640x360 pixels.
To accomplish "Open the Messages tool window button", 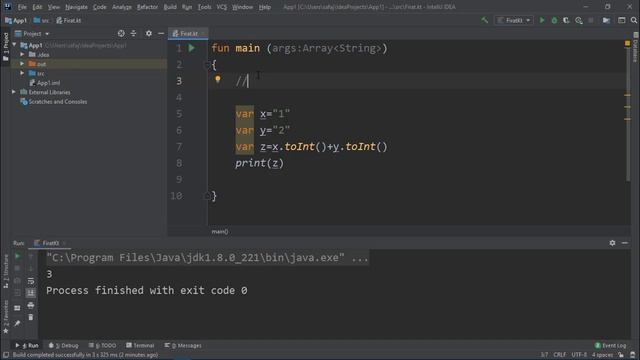I will 183,345.
